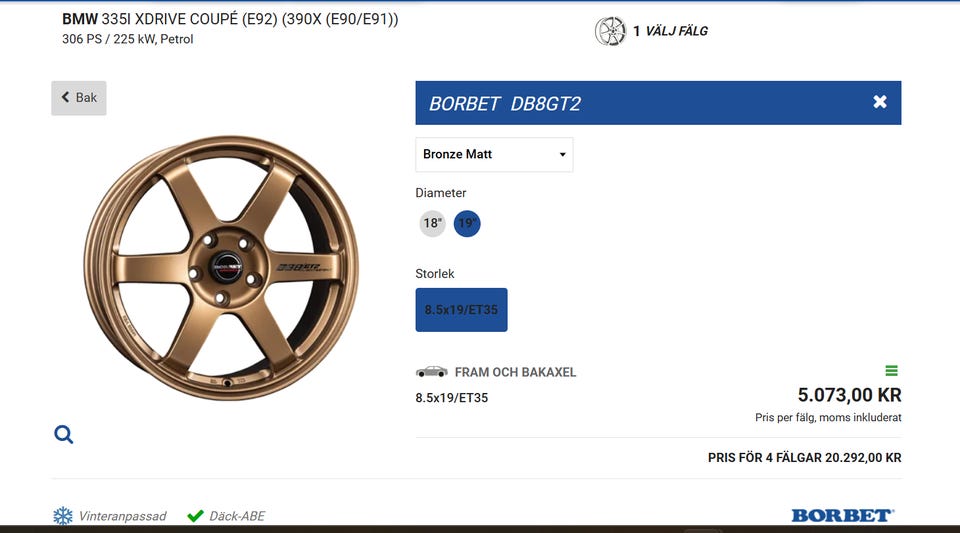Click the BORBET DB8GT2 header title

click(x=504, y=103)
